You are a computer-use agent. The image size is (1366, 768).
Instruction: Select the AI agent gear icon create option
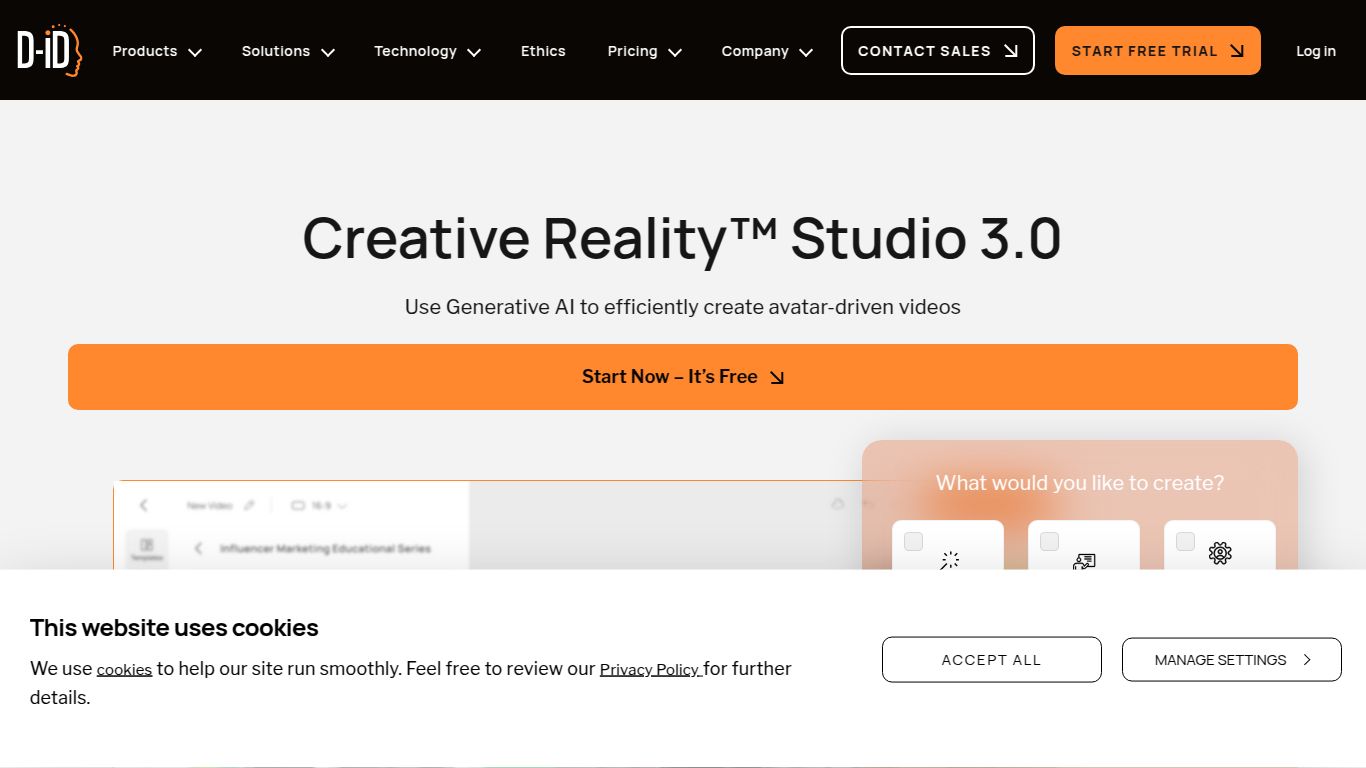coord(1220,553)
